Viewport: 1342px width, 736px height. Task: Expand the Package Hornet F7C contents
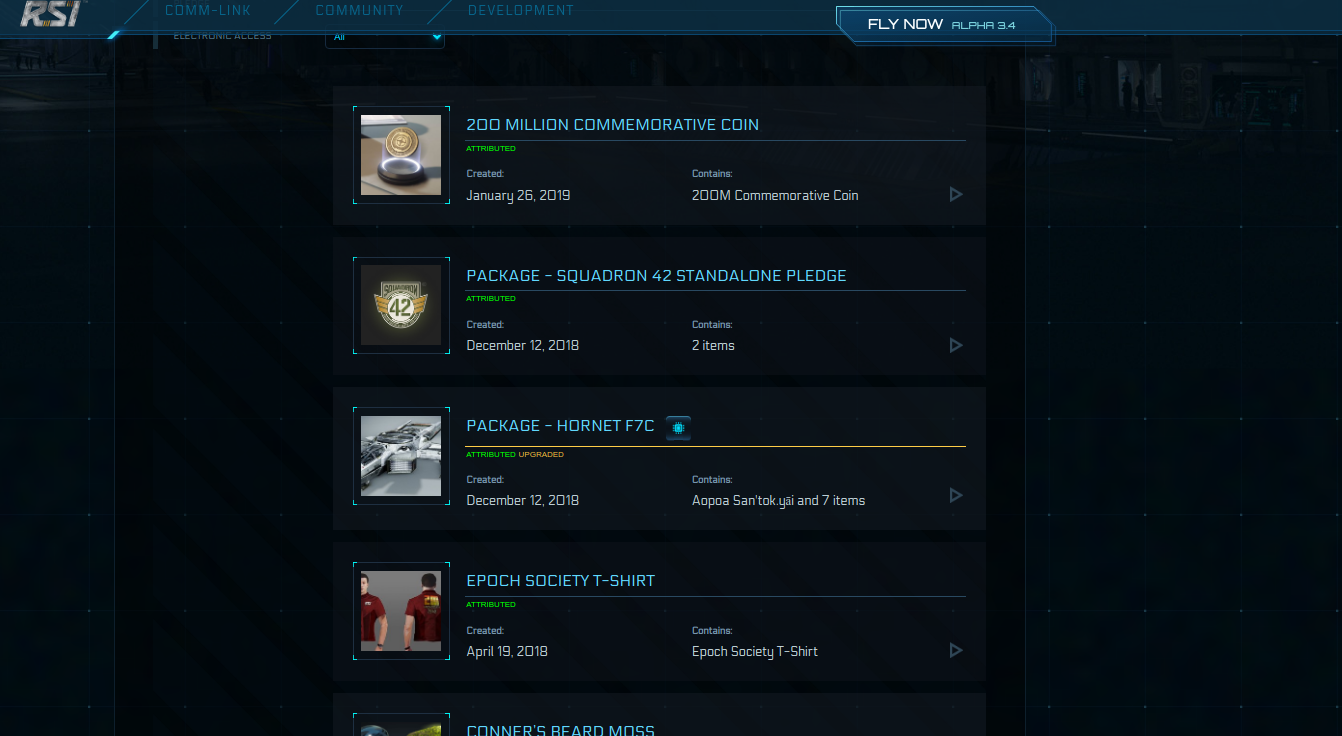point(956,495)
